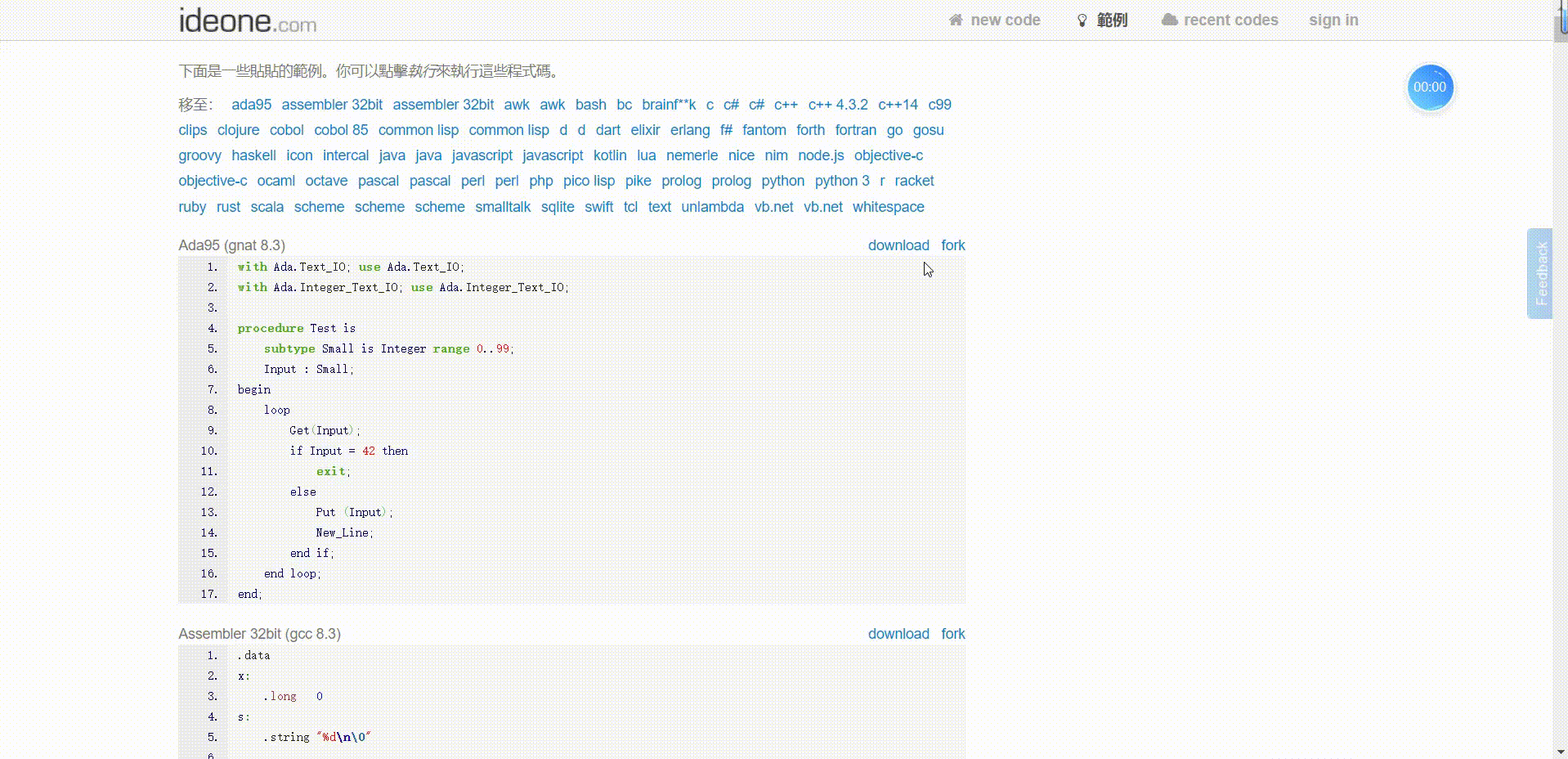Jump to the bc sample
Viewport: 1568px width, 759px height.
pos(624,105)
